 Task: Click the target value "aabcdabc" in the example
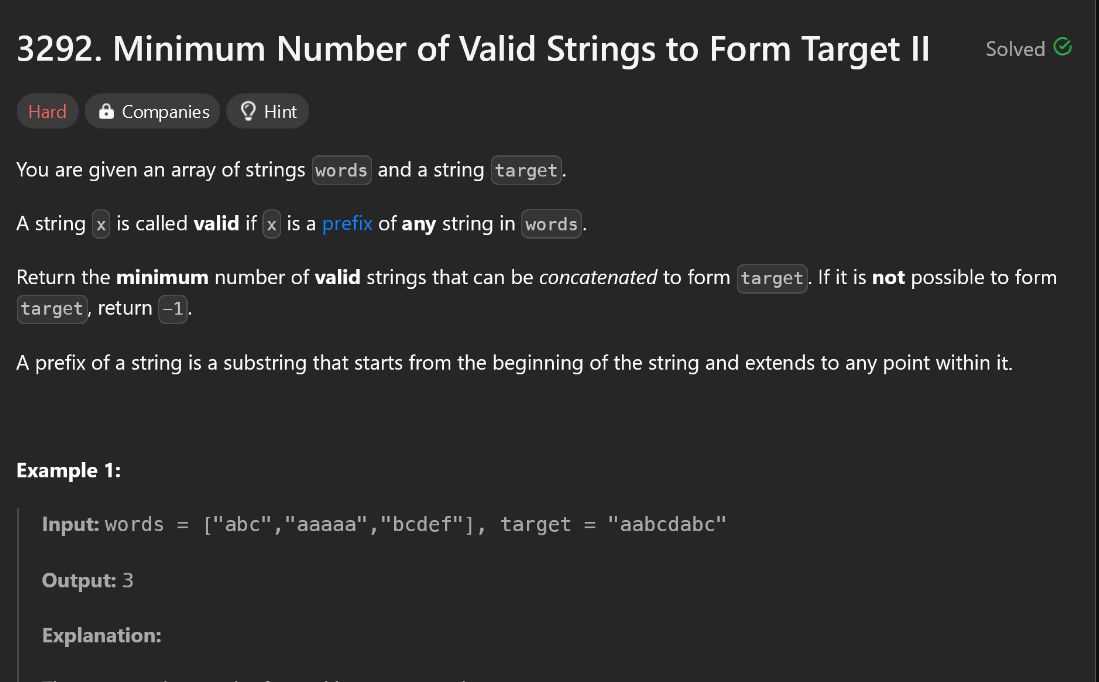click(667, 525)
